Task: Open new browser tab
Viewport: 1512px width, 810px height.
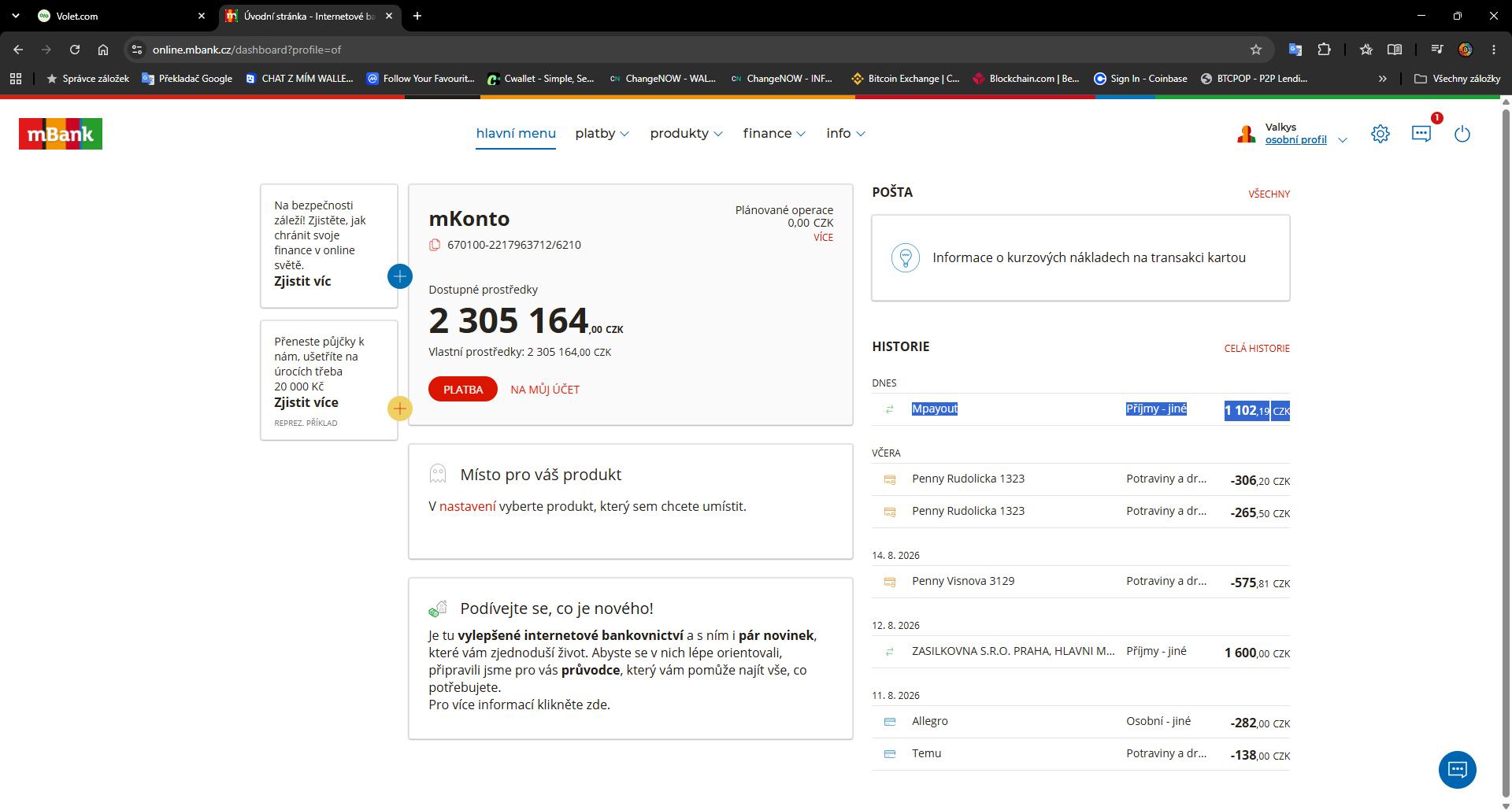Action: pos(417,16)
